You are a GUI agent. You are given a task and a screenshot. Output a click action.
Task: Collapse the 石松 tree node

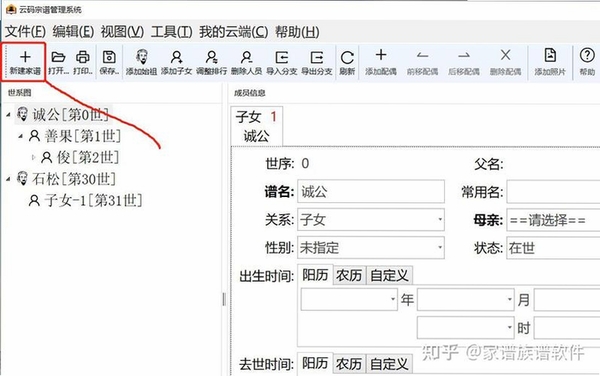coord(9,179)
